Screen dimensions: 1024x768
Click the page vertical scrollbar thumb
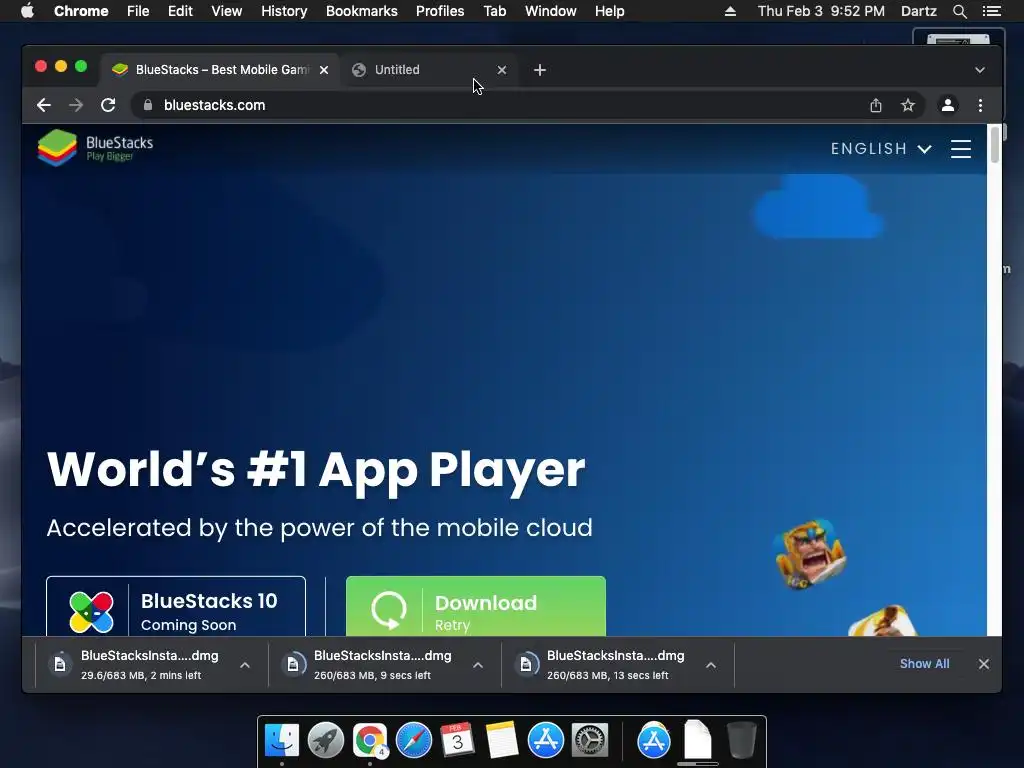[x=995, y=145]
